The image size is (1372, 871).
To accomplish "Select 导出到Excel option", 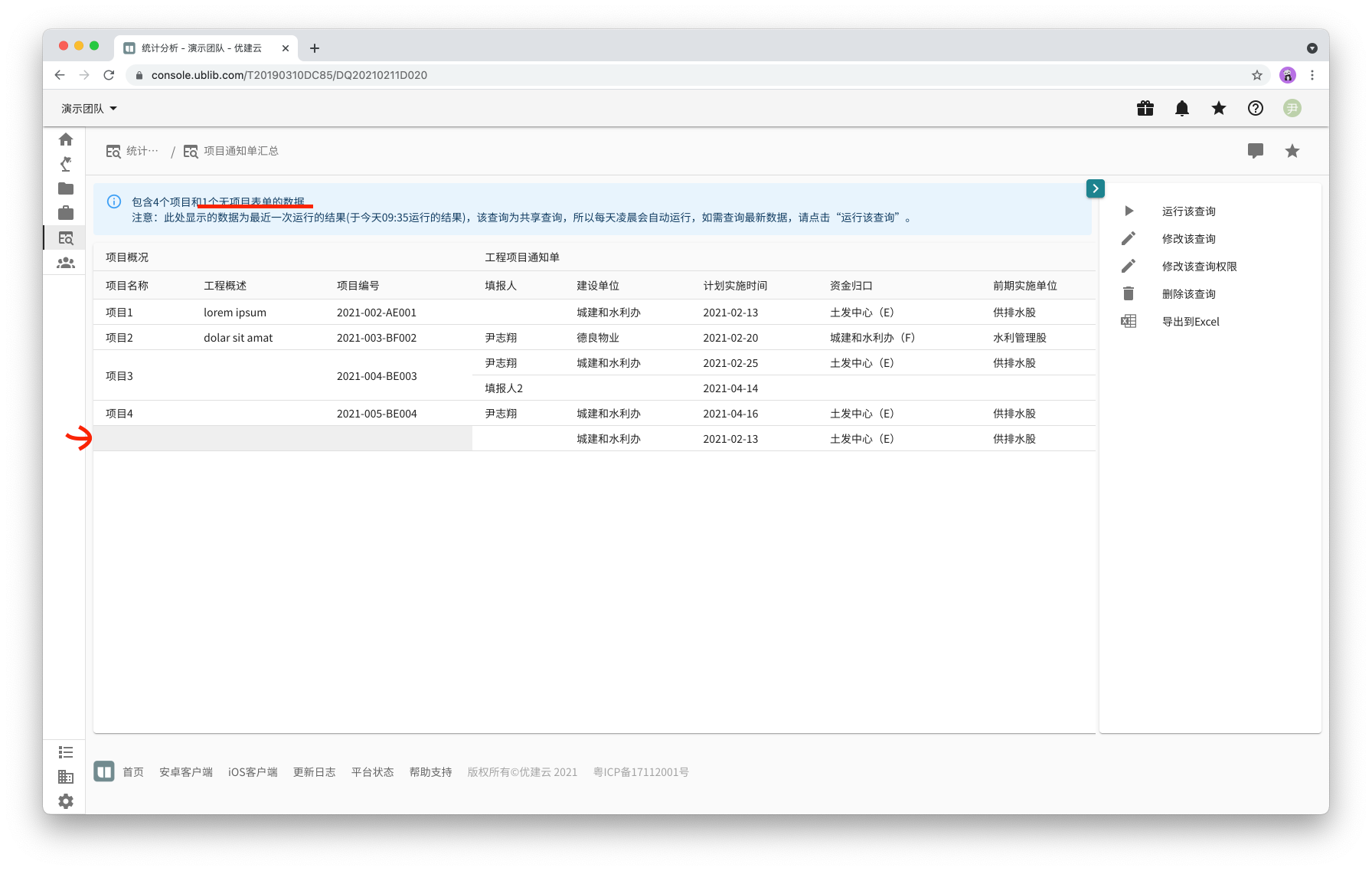I will click(1190, 322).
